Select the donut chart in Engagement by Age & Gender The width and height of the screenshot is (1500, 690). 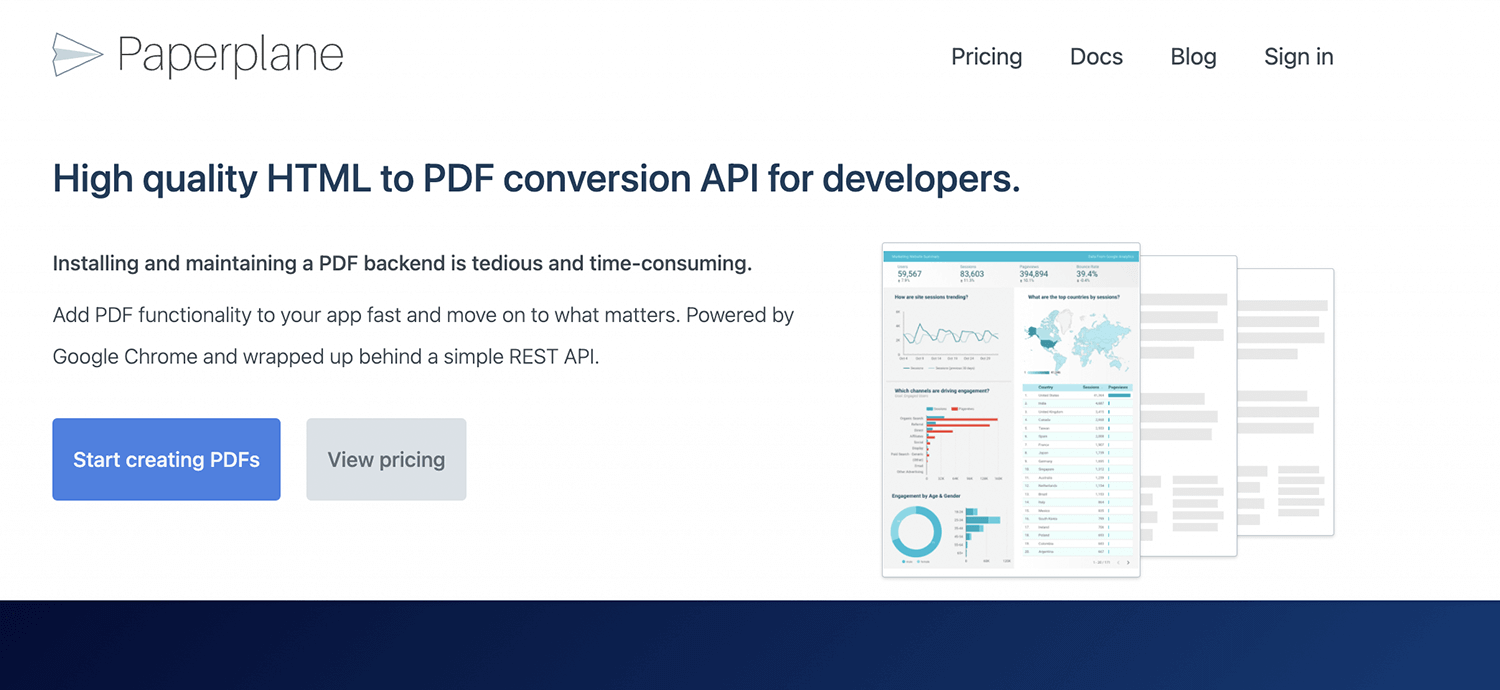[917, 529]
